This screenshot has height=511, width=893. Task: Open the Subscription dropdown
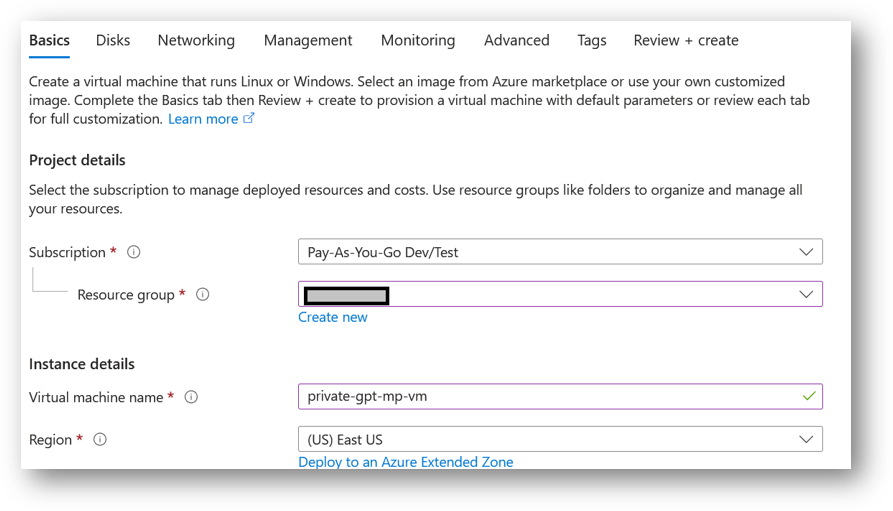pos(560,252)
